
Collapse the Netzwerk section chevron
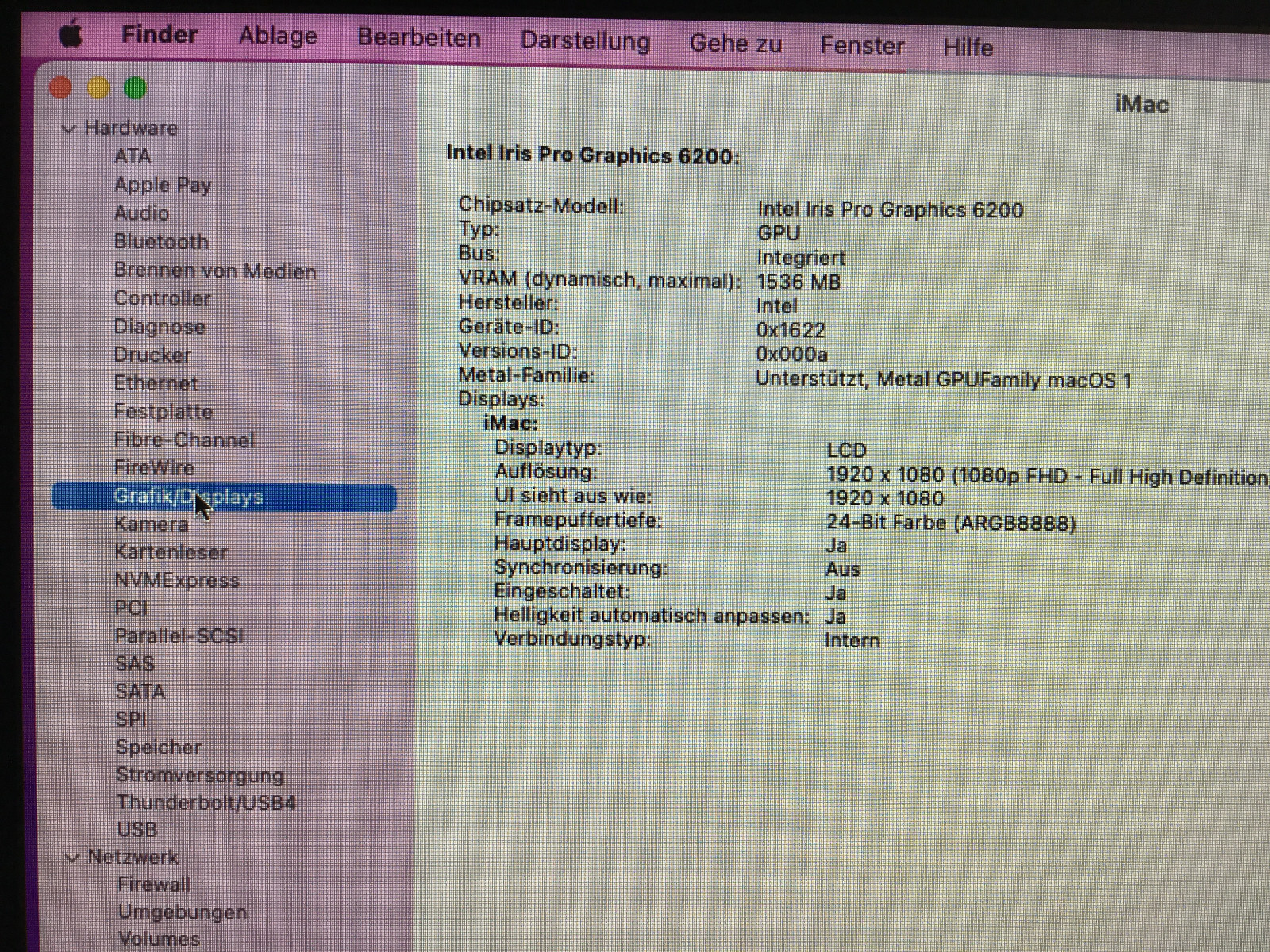pos(72,858)
